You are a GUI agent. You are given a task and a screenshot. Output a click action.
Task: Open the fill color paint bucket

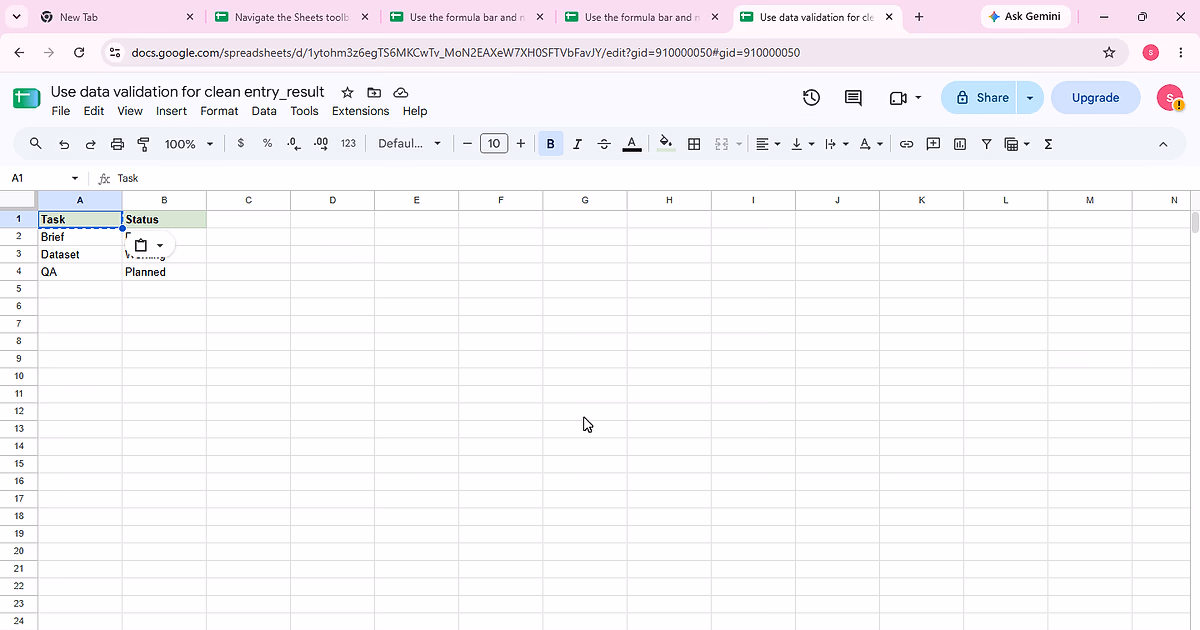pos(666,144)
